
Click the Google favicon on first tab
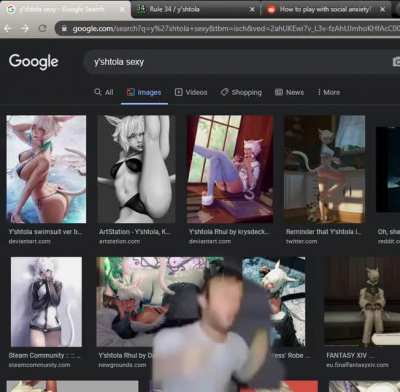[x=11, y=9]
